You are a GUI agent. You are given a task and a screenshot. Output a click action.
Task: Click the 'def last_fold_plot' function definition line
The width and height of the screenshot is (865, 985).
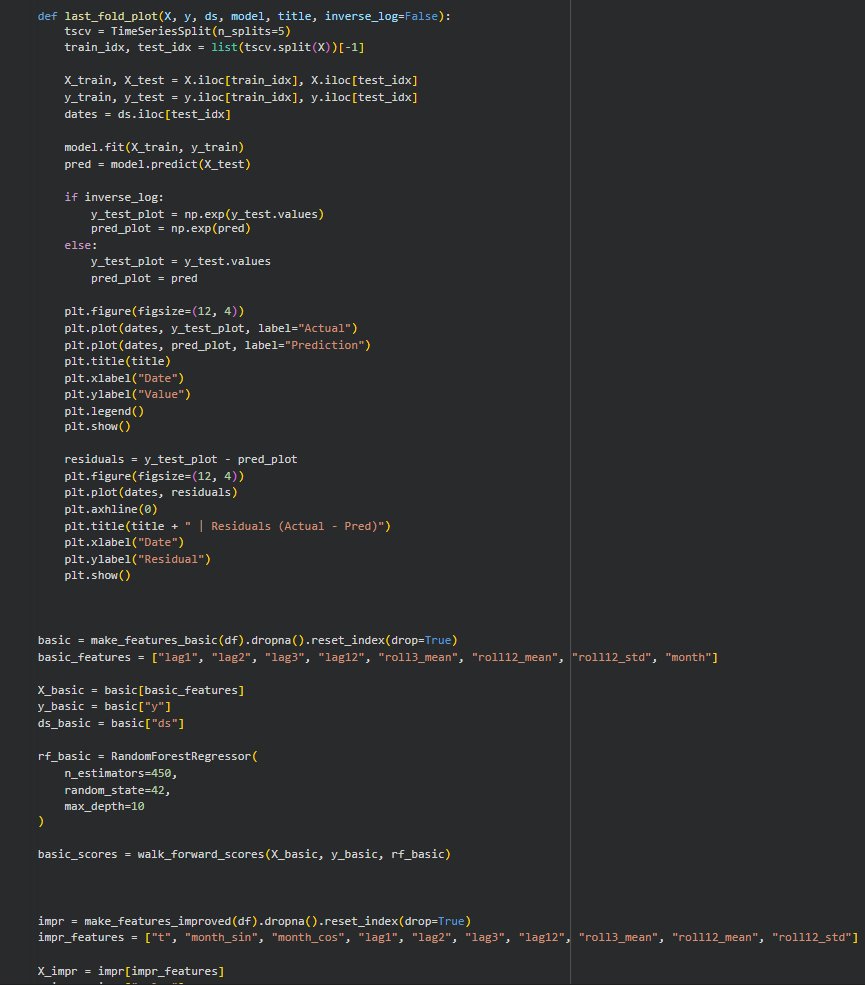pyautogui.click(x=244, y=16)
